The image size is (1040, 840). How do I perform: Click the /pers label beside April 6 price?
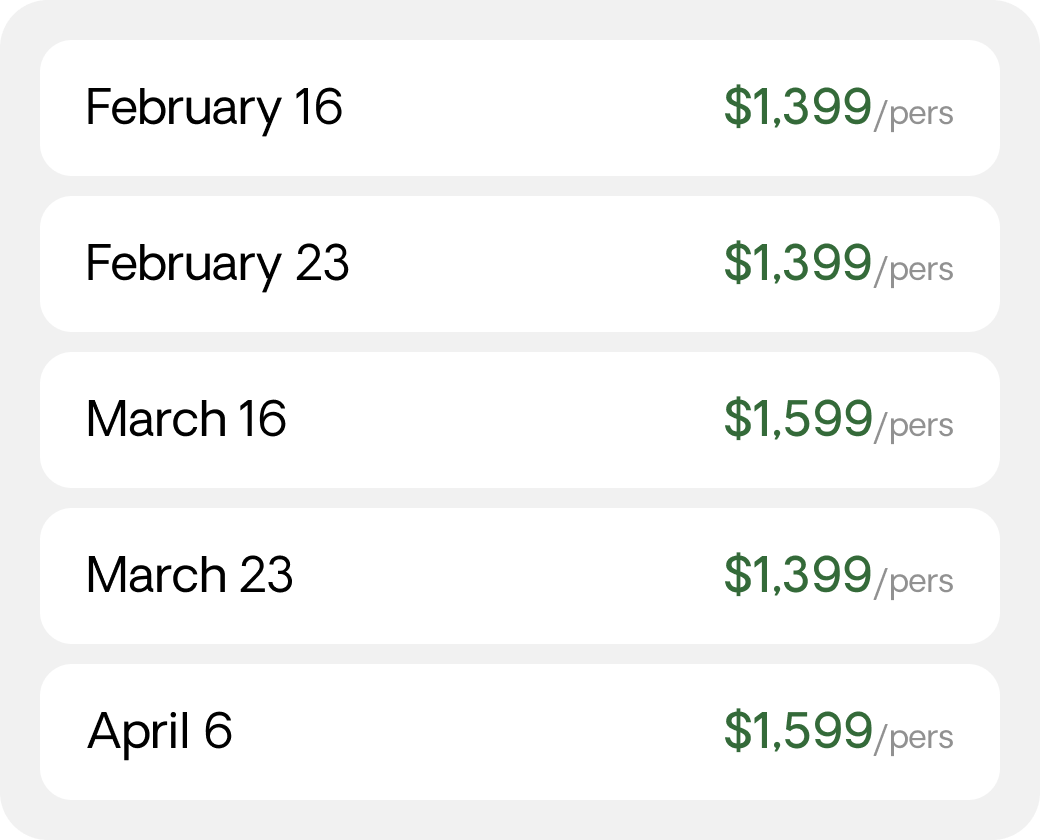pyautogui.click(x=914, y=738)
